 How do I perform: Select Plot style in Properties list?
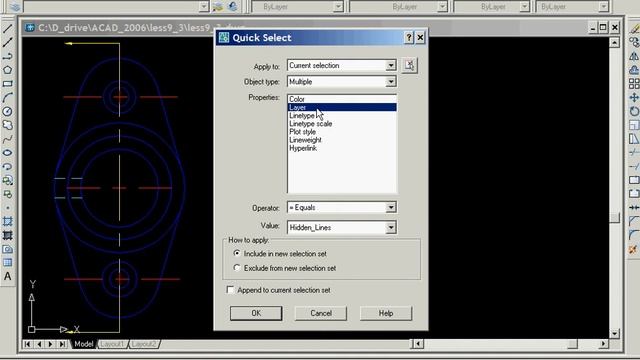pyautogui.click(x=342, y=132)
